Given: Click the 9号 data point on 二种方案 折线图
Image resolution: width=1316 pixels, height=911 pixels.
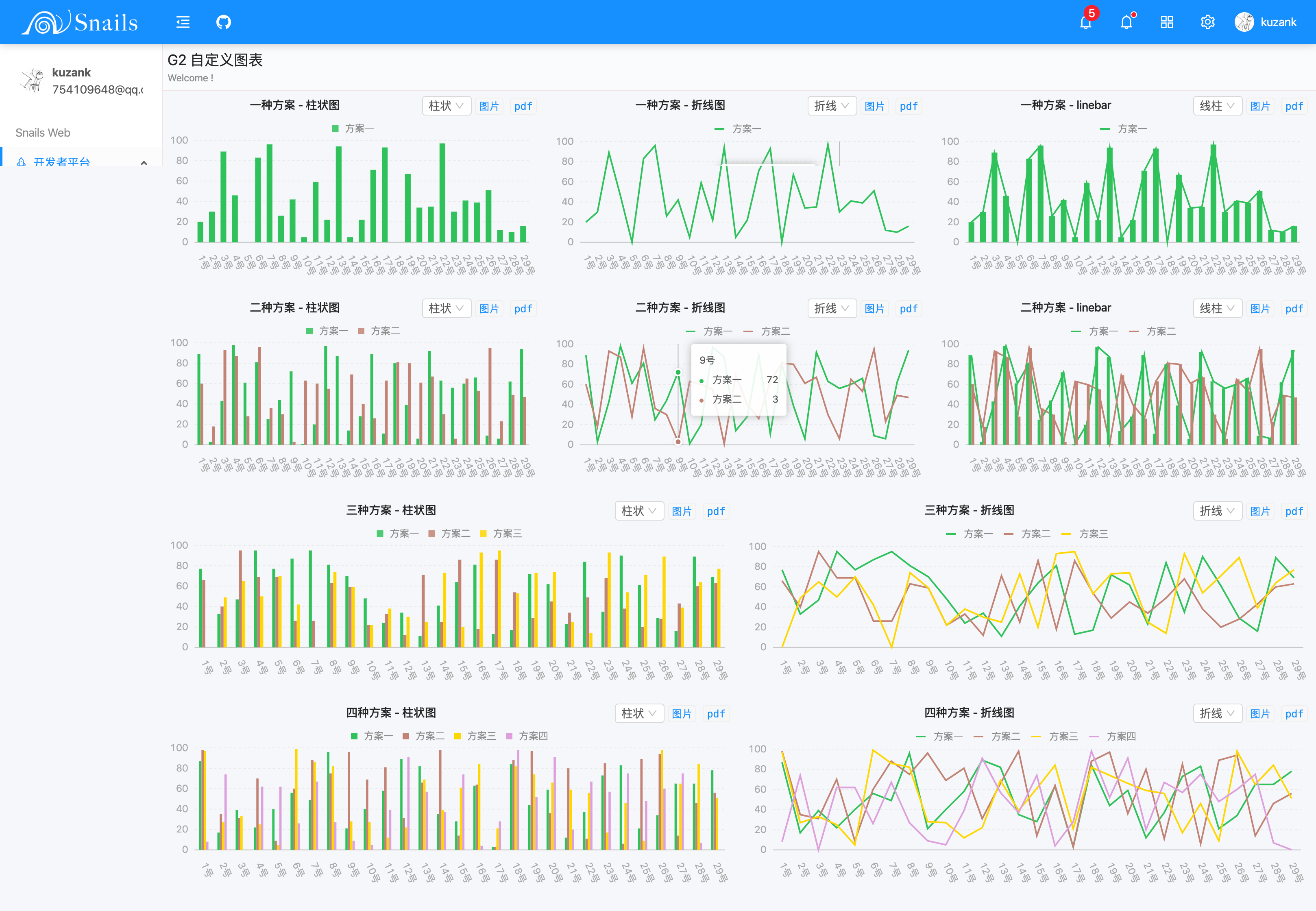Looking at the screenshot, I should click(678, 372).
